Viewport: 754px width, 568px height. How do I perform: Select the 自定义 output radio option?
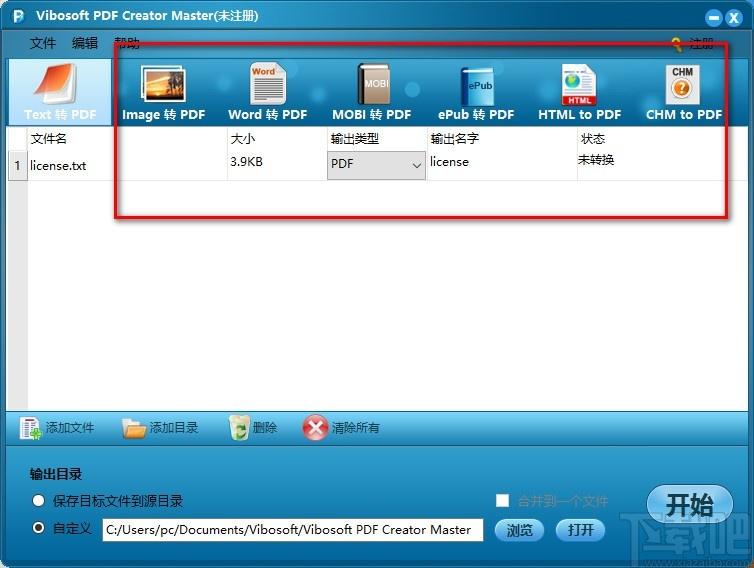click(38, 528)
